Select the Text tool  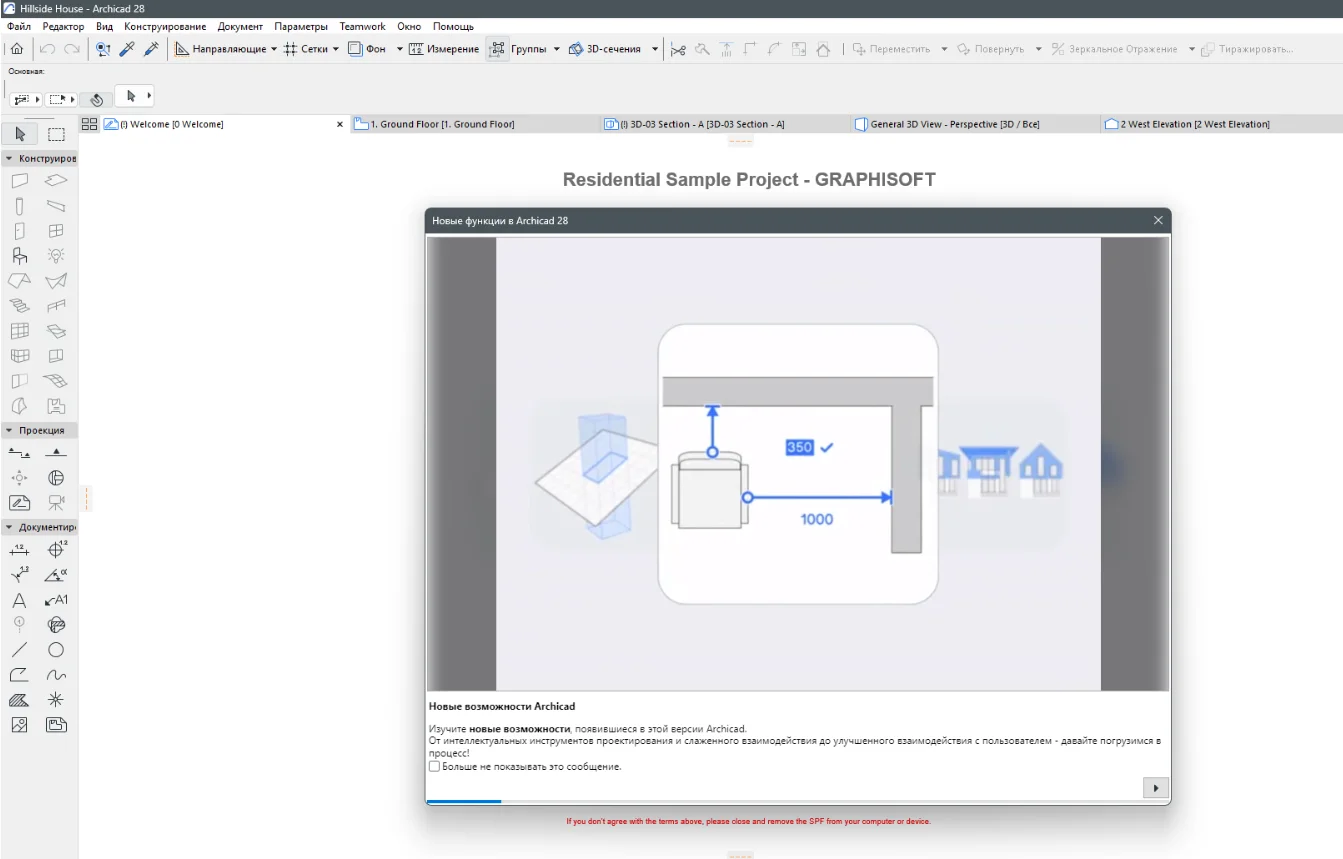click(19, 600)
